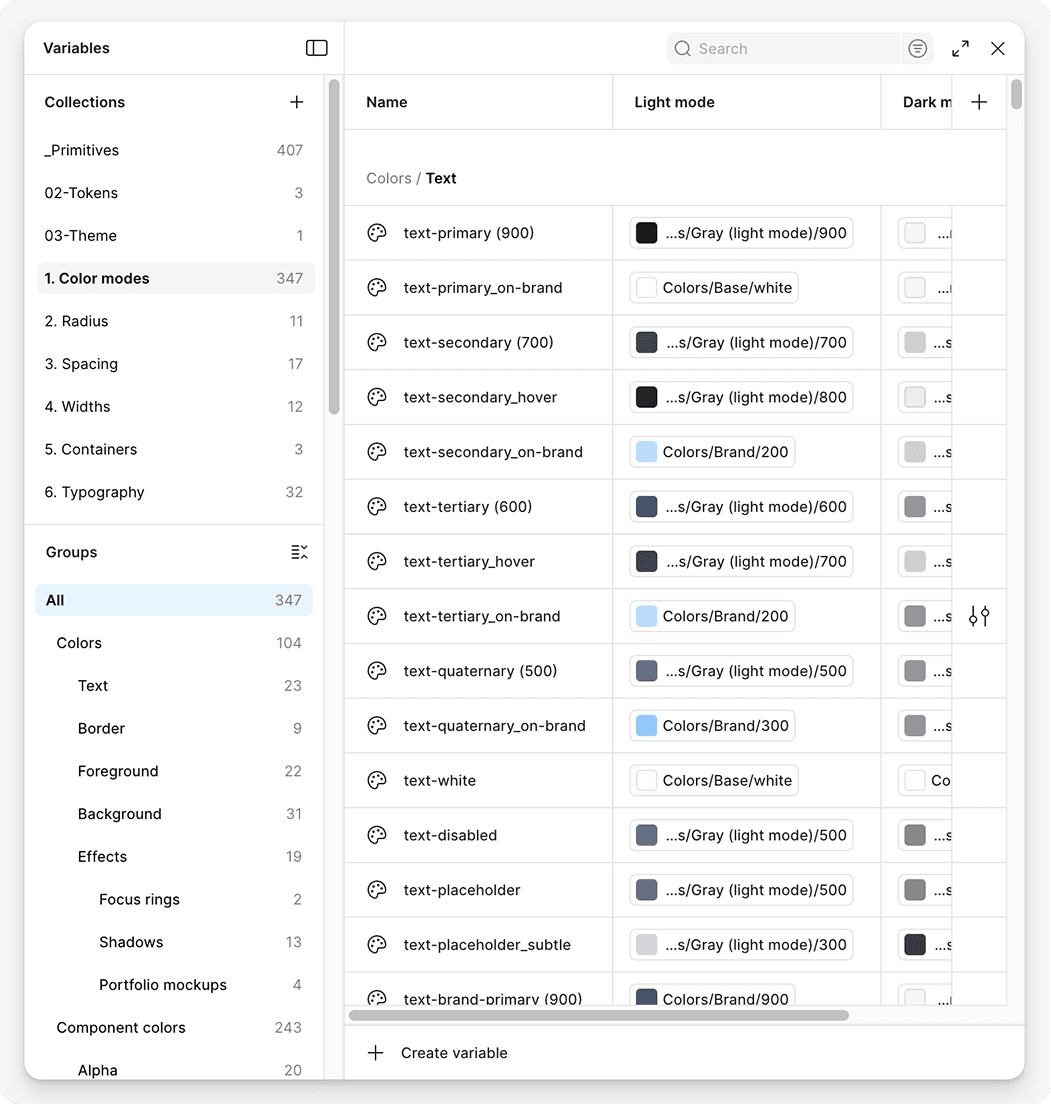1051x1104 pixels.
Task: Open the Effects group
Action: (x=102, y=857)
